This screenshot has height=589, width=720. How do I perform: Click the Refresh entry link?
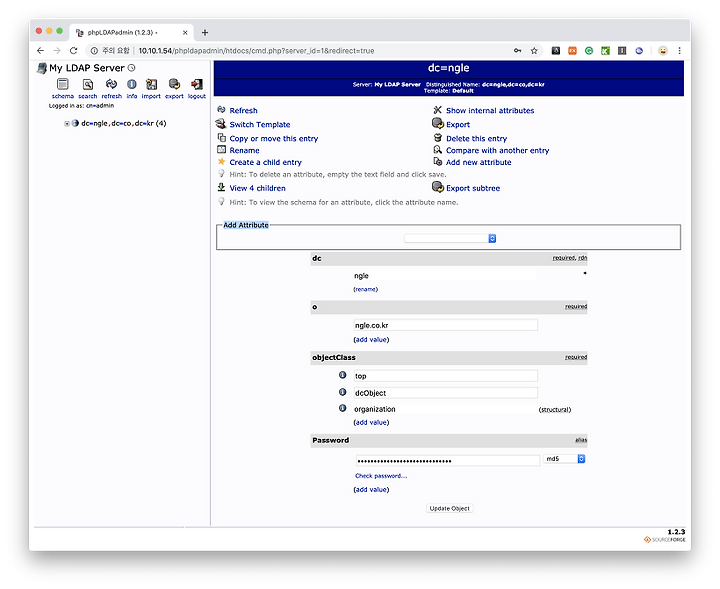243,111
